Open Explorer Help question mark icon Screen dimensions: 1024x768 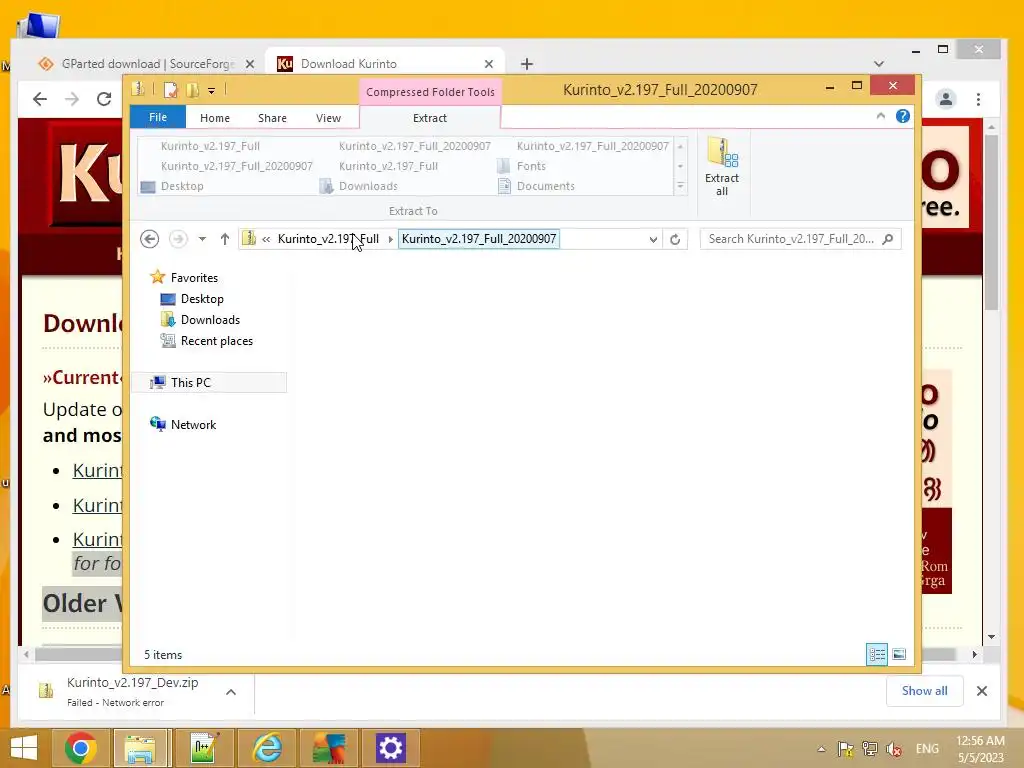tap(903, 116)
